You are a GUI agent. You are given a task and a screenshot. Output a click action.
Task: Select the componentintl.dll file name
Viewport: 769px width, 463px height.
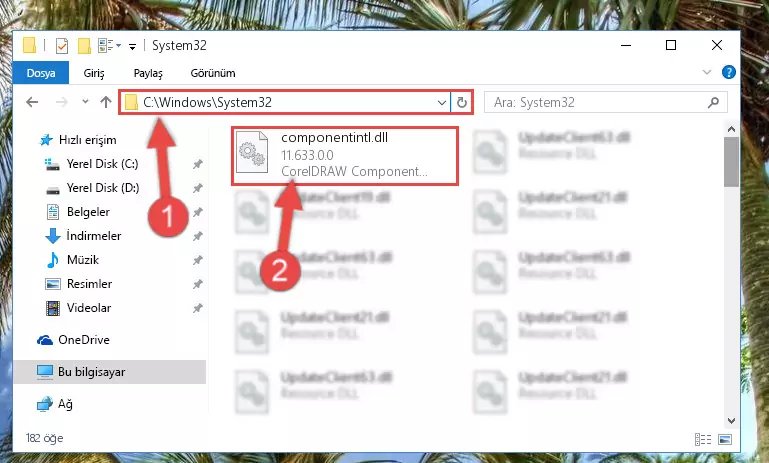(x=334, y=138)
